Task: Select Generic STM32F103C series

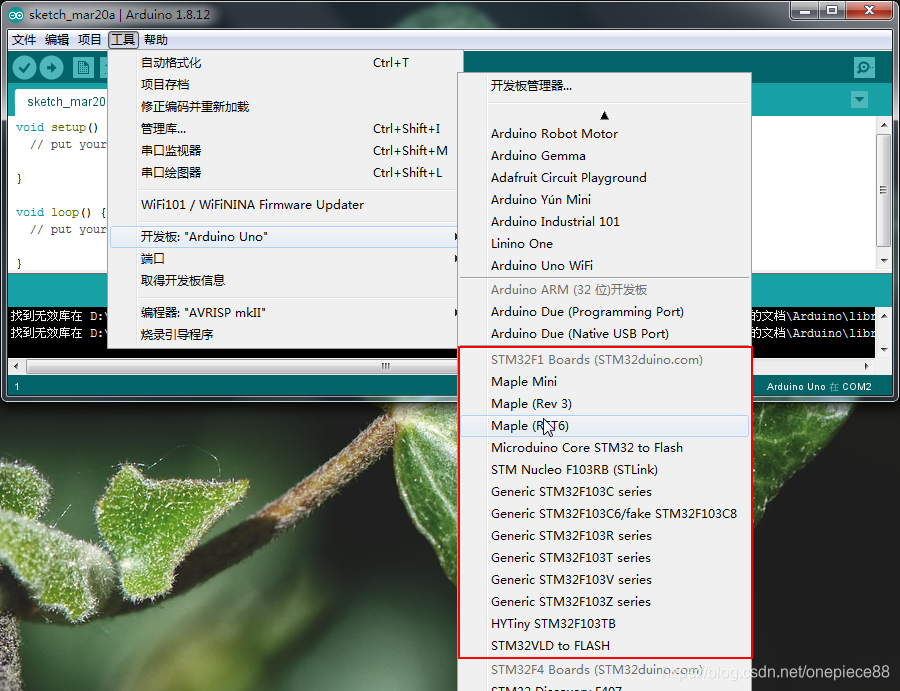Action: click(604, 492)
